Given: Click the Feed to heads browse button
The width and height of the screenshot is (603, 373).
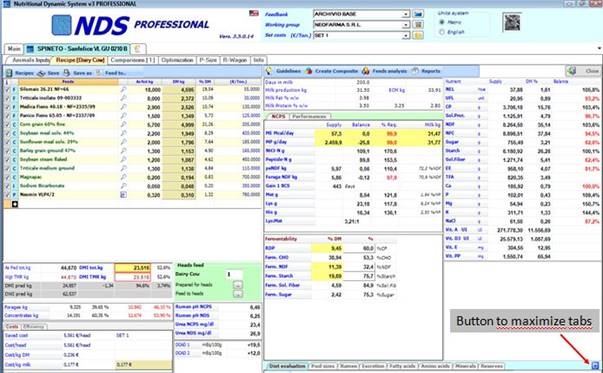Looking at the screenshot, I should tap(238, 294).
